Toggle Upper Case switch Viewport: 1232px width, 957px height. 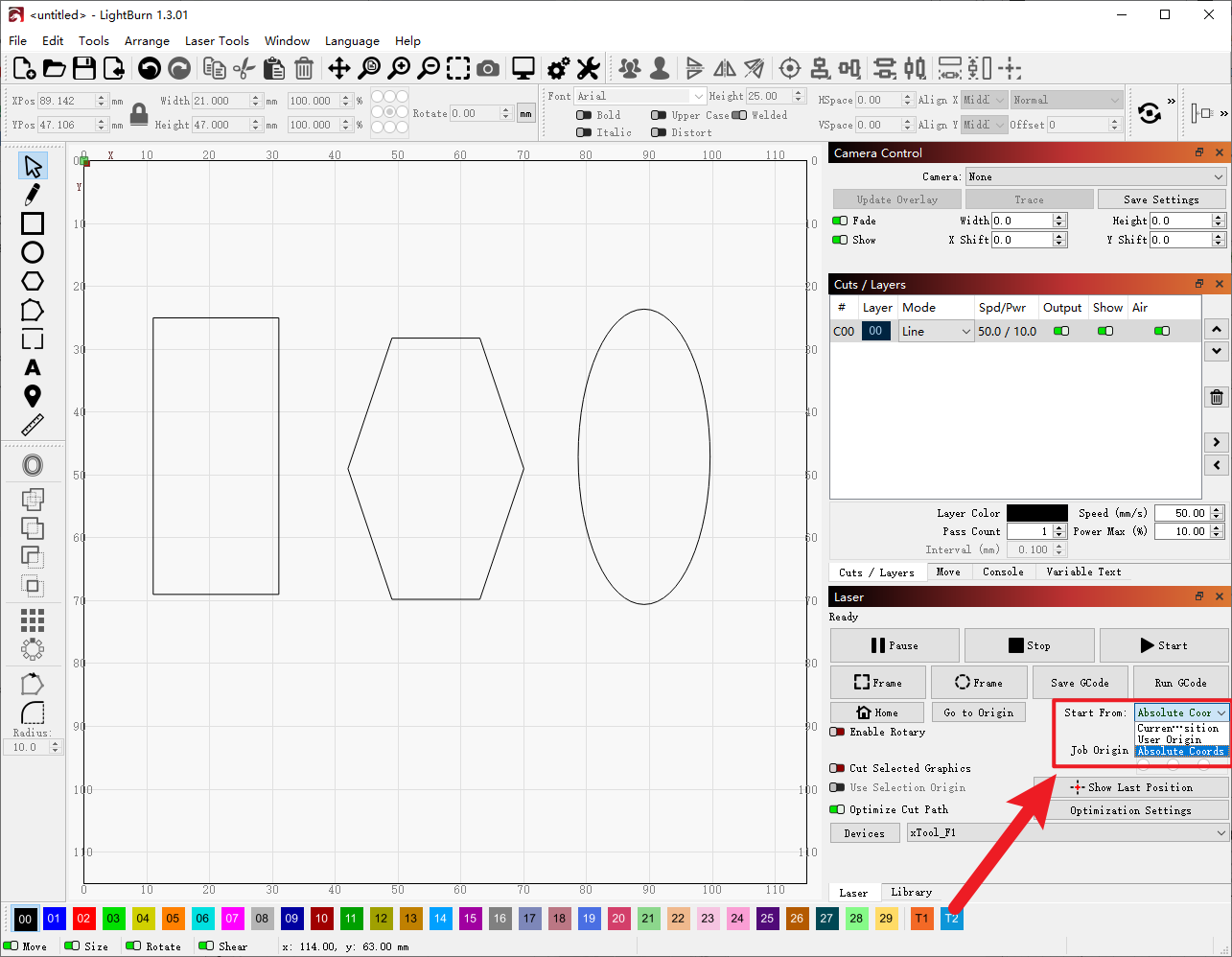click(x=658, y=115)
